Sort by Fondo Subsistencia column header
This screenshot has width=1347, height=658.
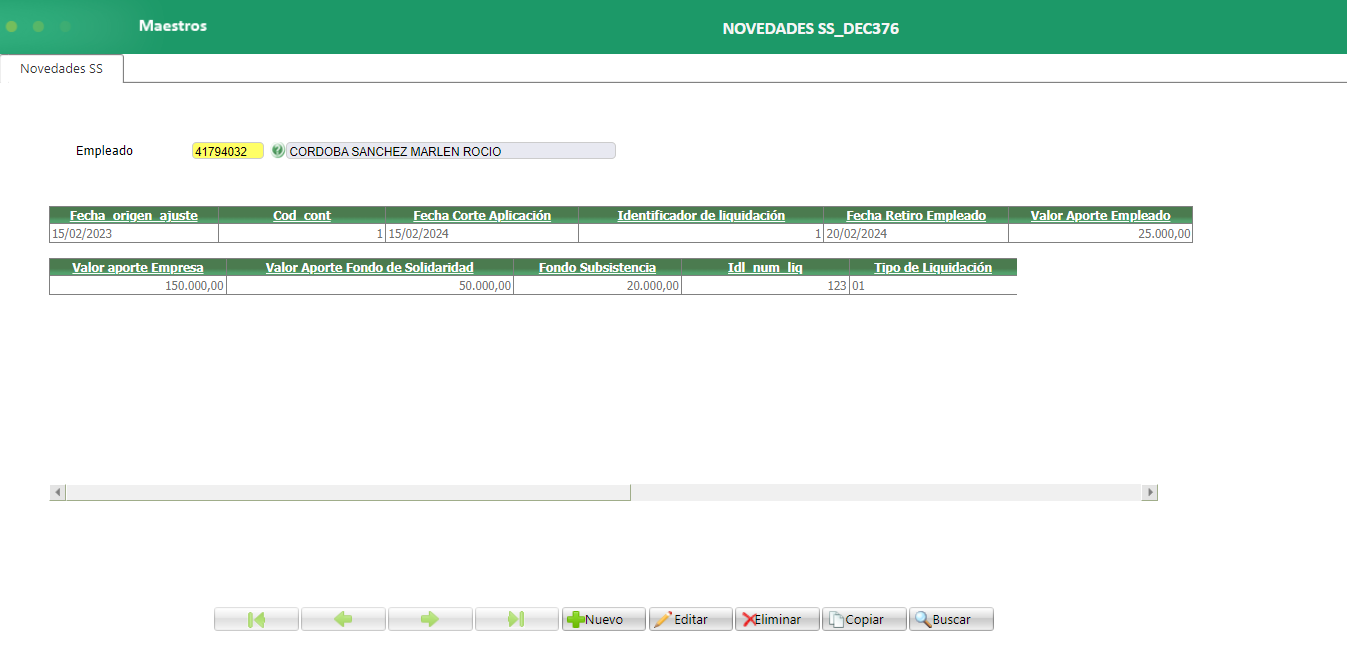[x=597, y=267]
